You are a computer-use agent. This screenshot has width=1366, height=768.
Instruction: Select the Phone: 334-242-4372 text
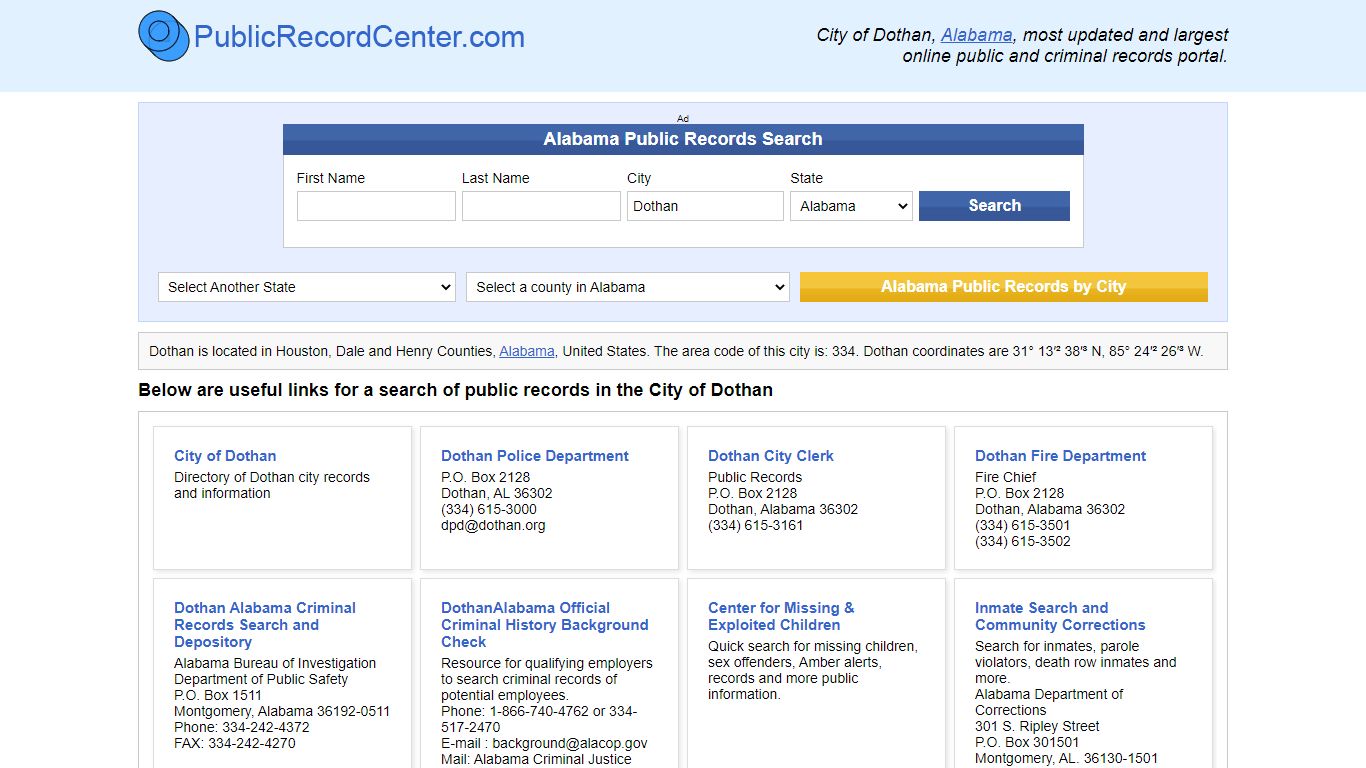[241, 727]
